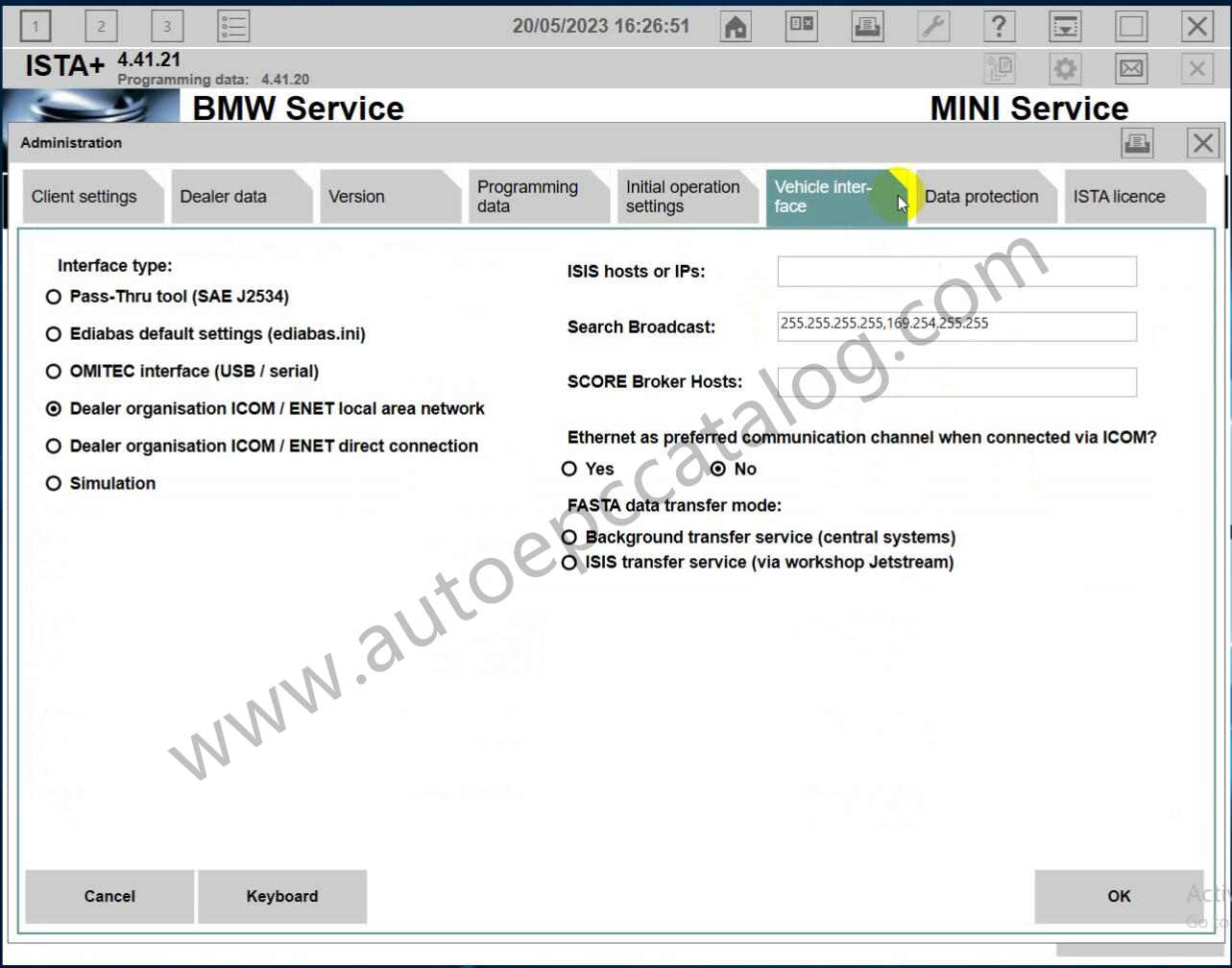Close ISTA+ with the top X icon
1232x968 pixels.
[1196, 26]
